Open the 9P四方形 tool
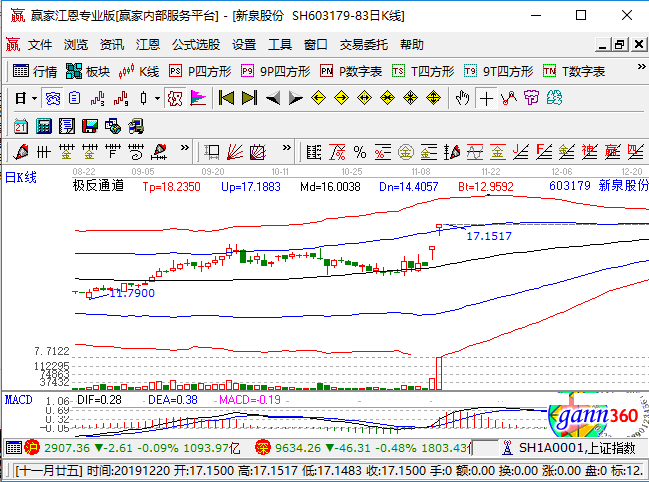This screenshot has height=482, width=649. tap(276, 72)
